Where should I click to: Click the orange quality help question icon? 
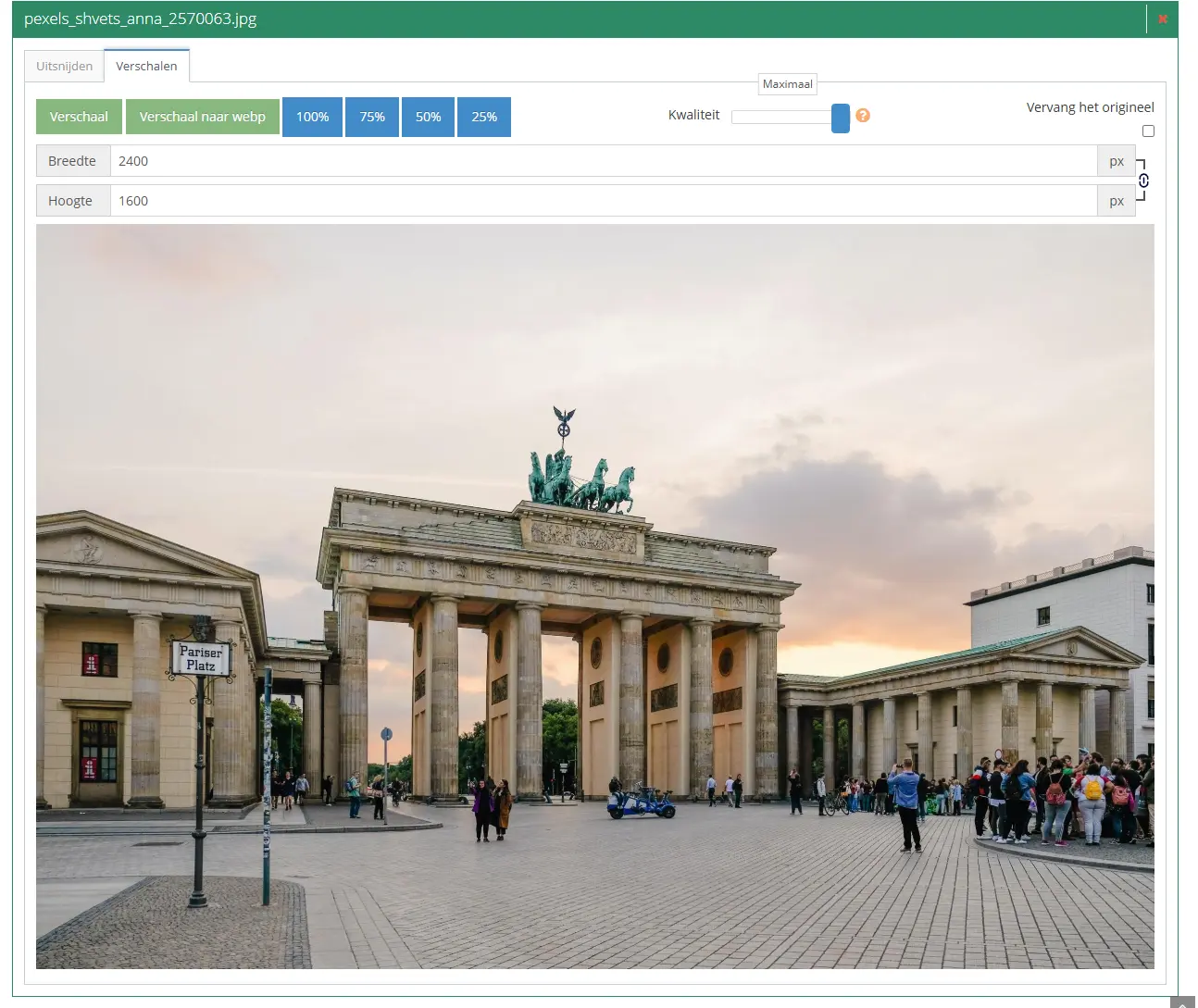pyautogui.click(x=863, y=116)
